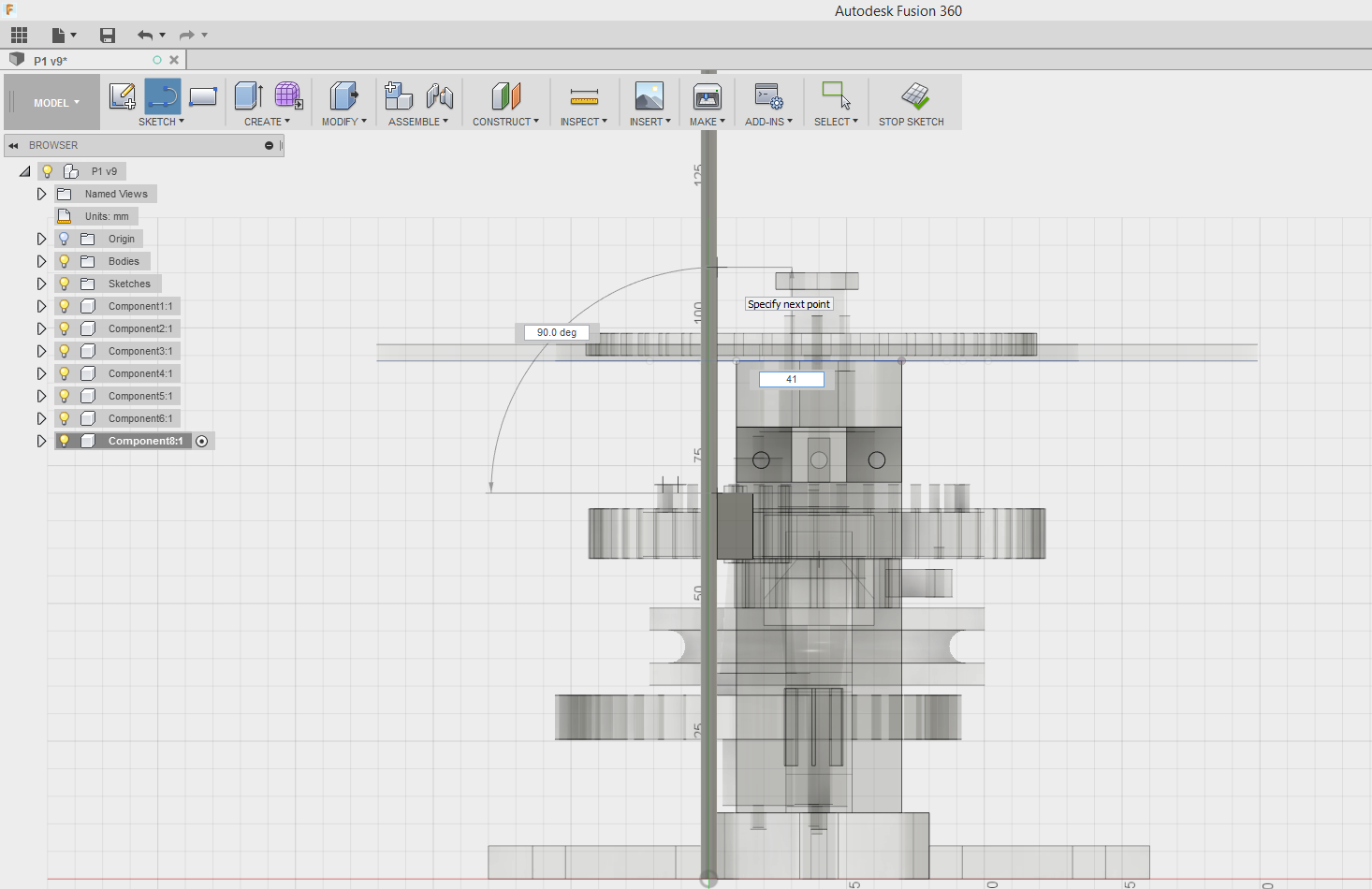Open the ASSEMBLE menu
This screenshot has width=1372, height=889.
coord(418,122)
